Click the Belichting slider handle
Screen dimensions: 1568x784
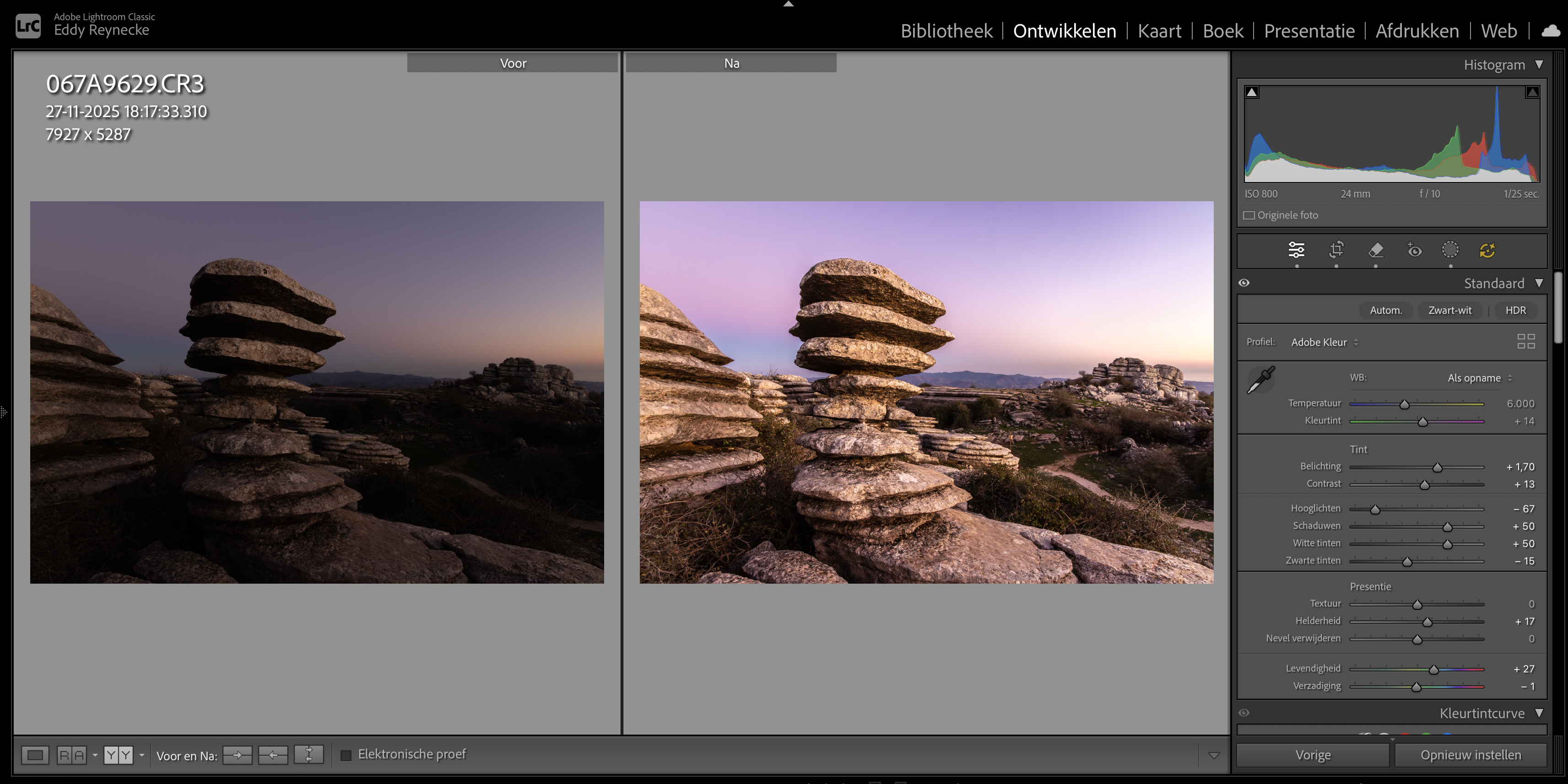pyautogui.click(x=1437, y=468)
